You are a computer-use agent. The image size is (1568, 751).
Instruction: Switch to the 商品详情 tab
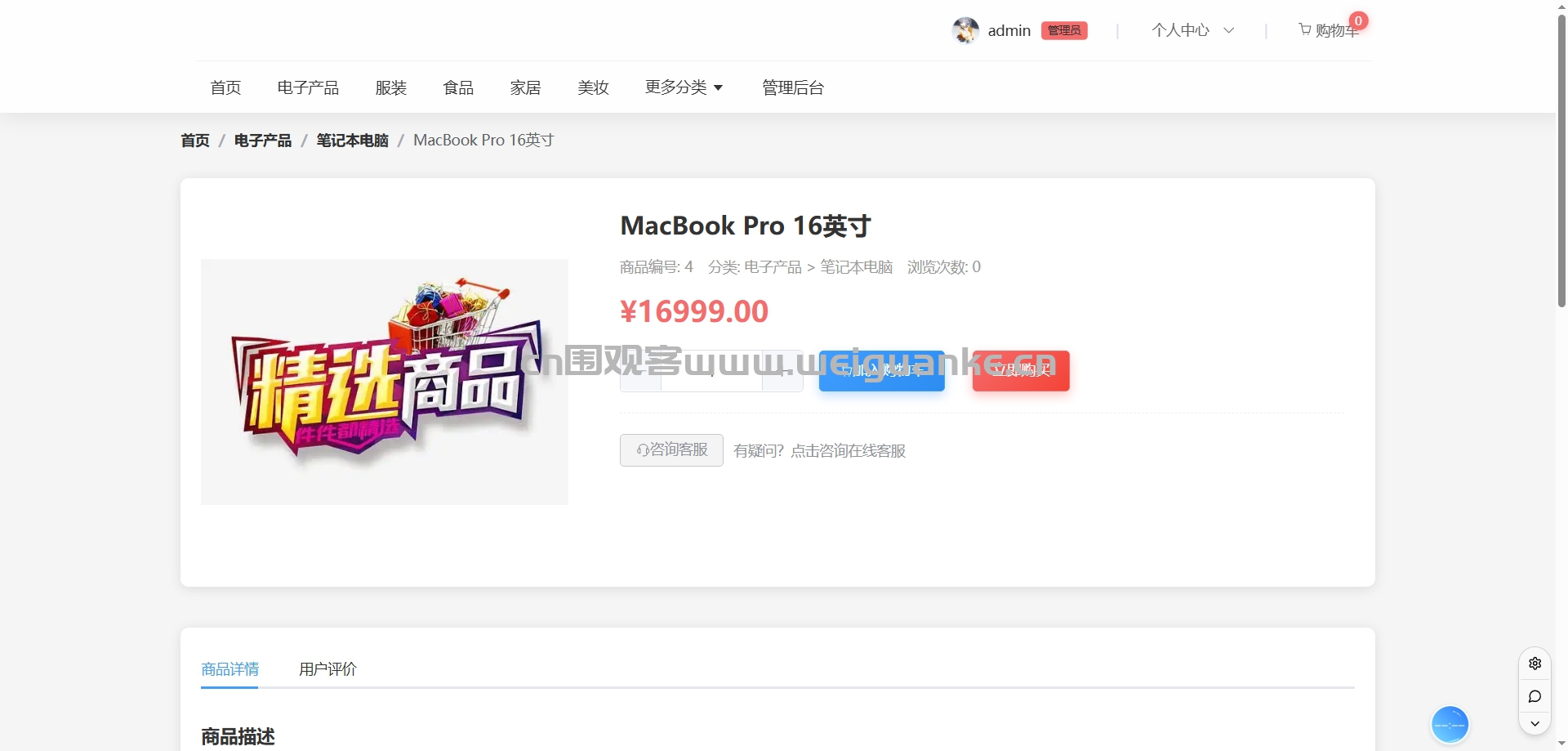click(x=229, y=669)
